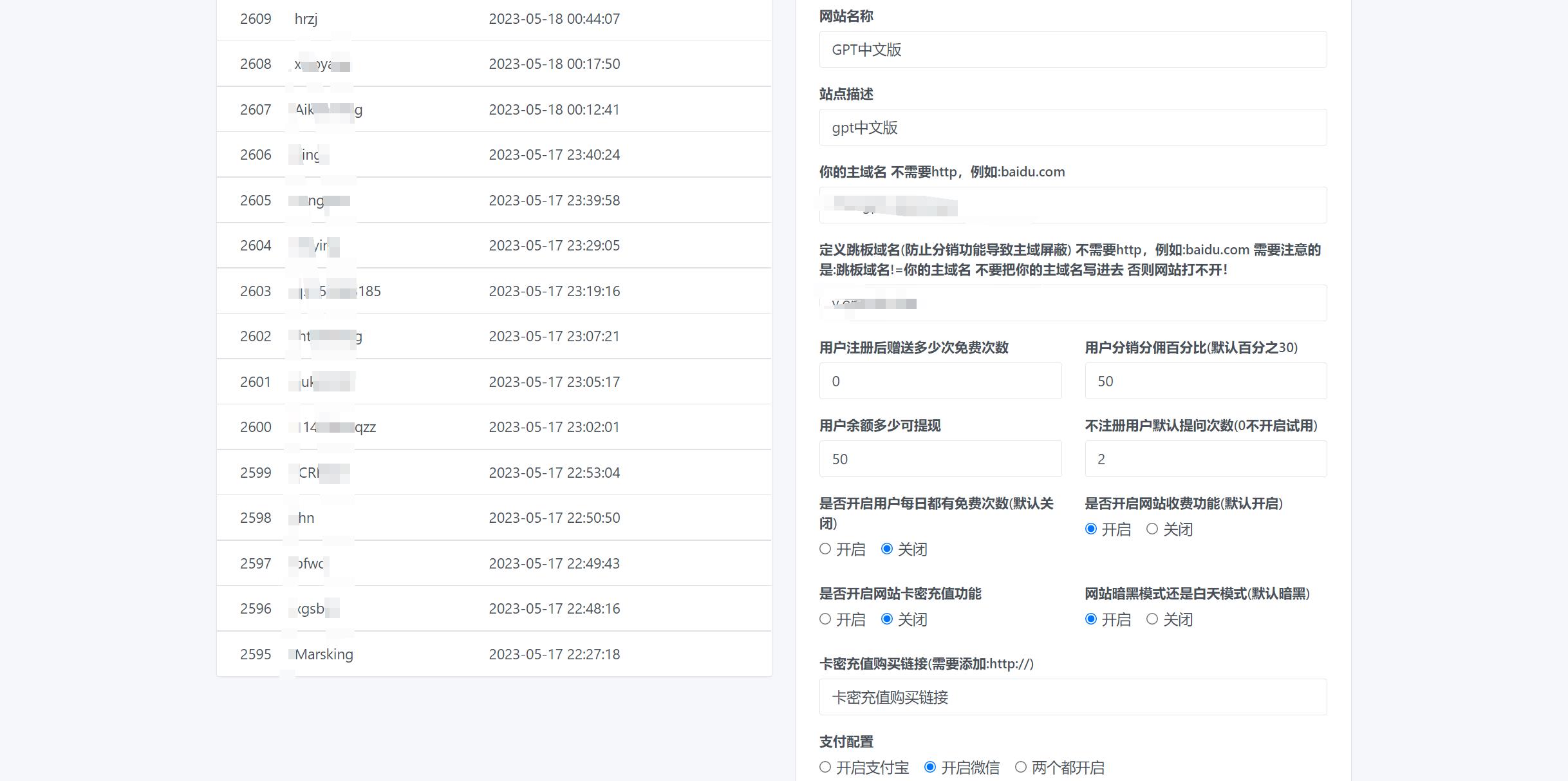Viewport: 1568px width, 781px height.
Task: Click the 站点描述 field showing gpt中文版
Action: click(1072, 127)
